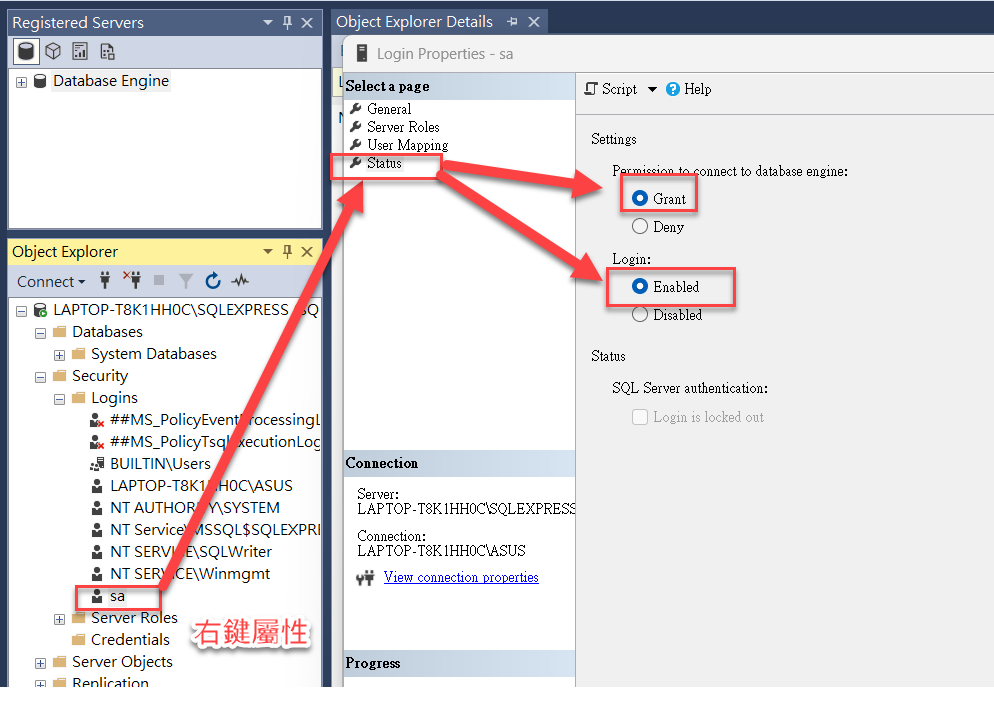The height and width of the screenshot is (727, 994).
Task: Select the Grant radio button
Action: click(x=640, y=198)
